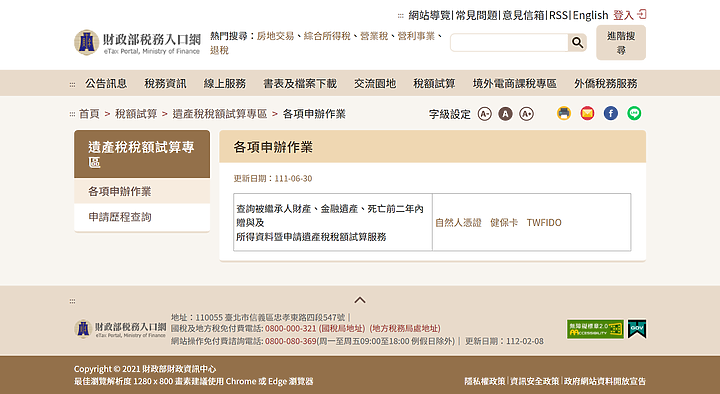This screenshot has height=394, width=720.
Task: Open 常見問題 FAQ link
Action: click(477, 15)
